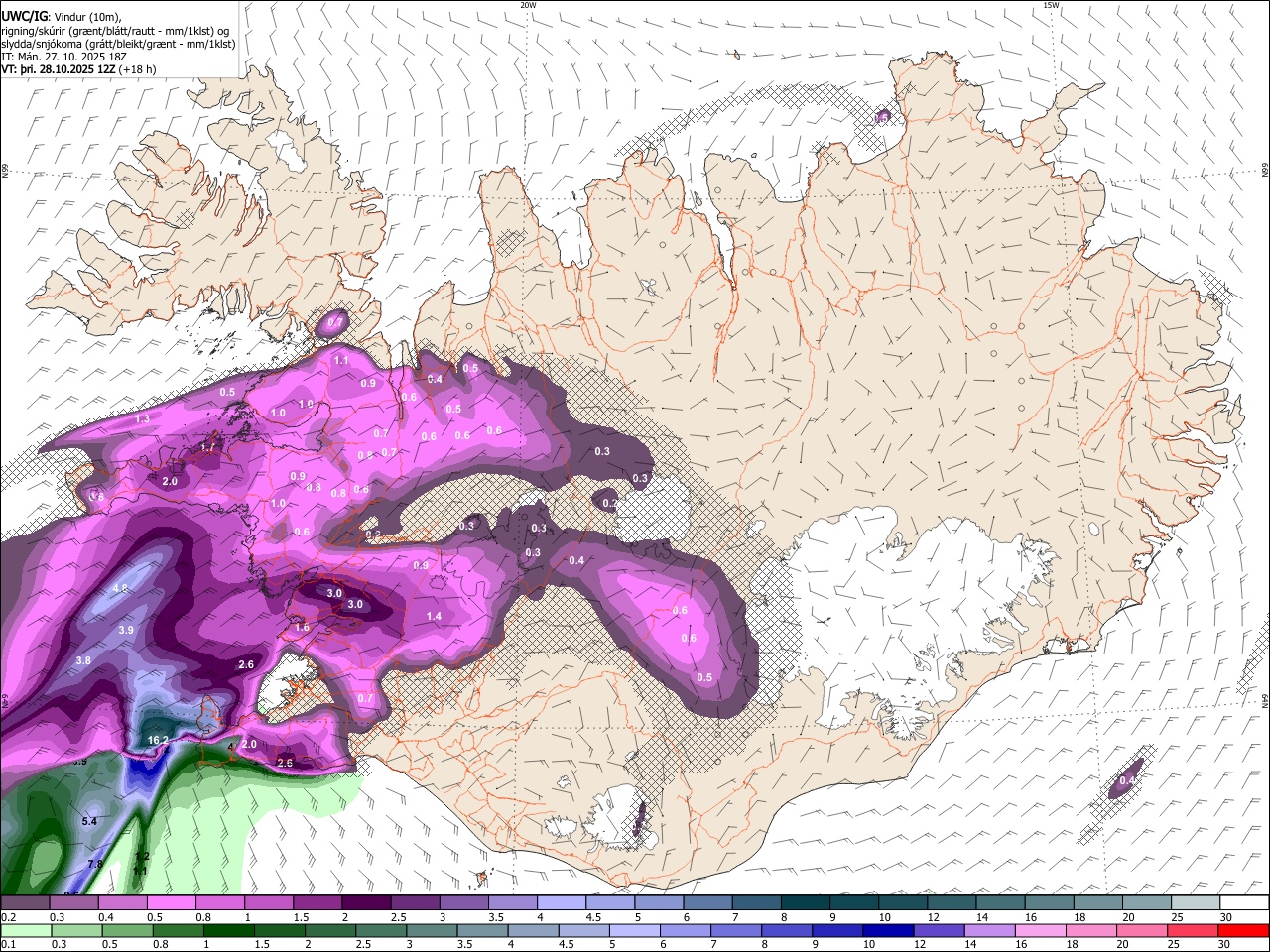This screenshot has width=1270, height=952.
Task: Select the '3.9' precipitation value
Action: (126, 630)
